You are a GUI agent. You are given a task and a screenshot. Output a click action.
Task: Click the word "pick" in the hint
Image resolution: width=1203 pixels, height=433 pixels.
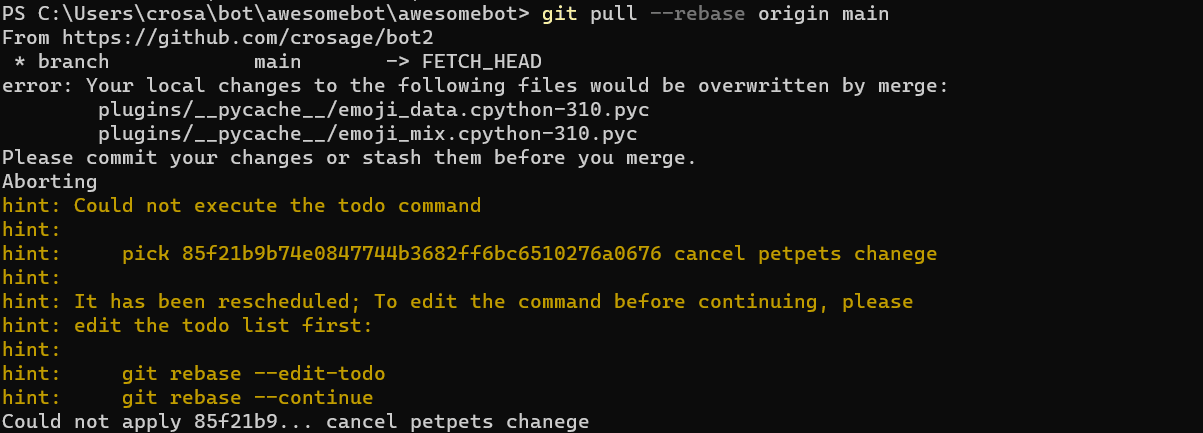click(146, 254)
